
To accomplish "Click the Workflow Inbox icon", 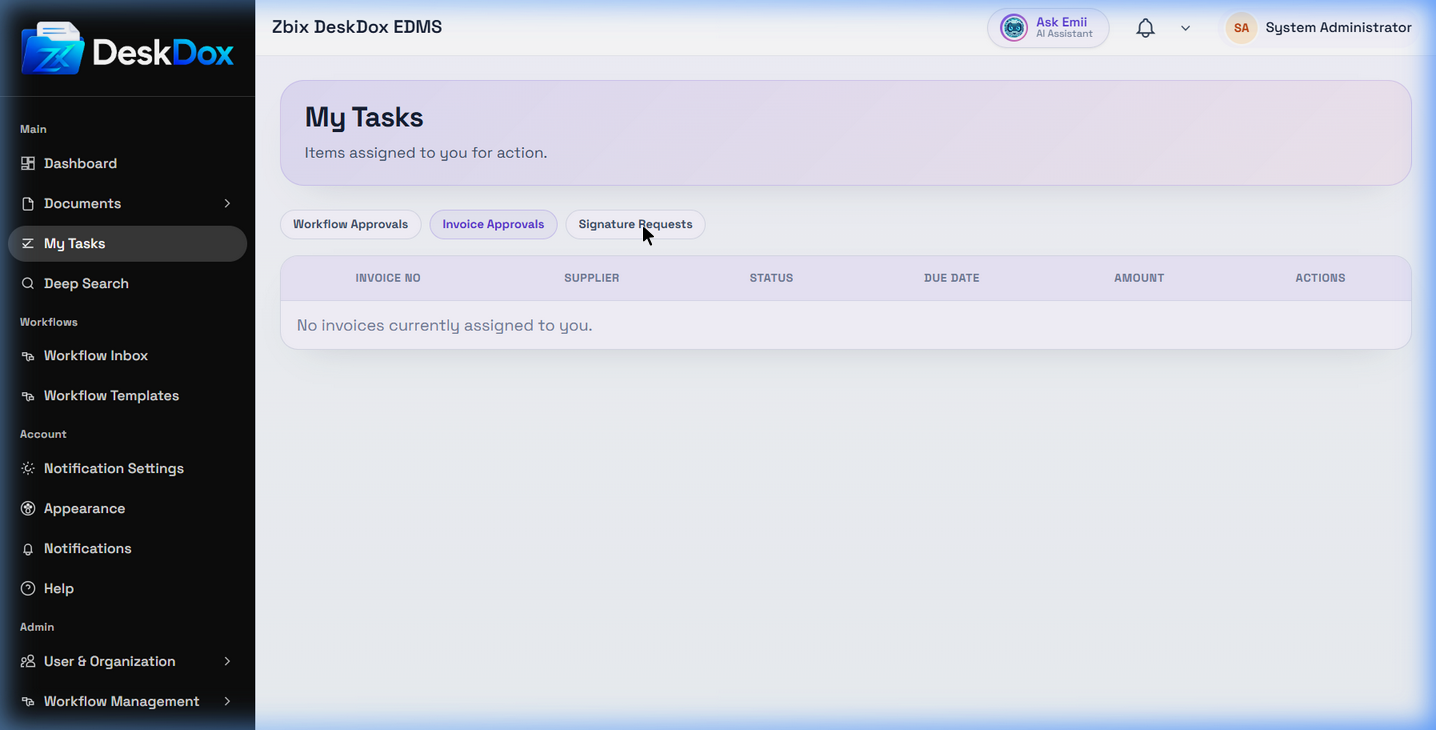I will tap(28, 356).
